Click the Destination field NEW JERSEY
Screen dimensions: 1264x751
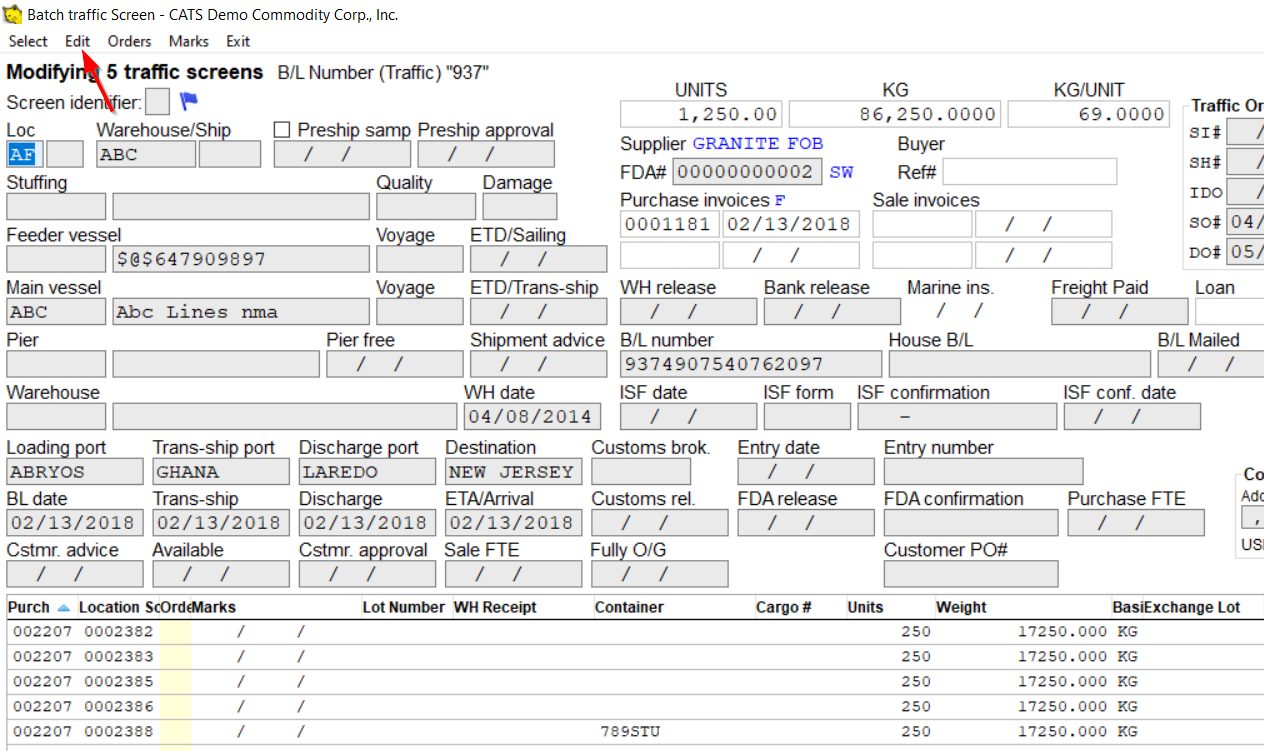point(513,471)
